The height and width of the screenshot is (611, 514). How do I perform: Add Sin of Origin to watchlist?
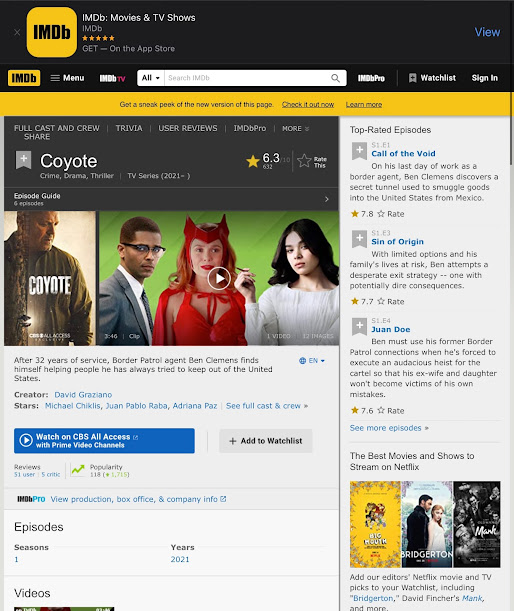[x=359, y=239]
